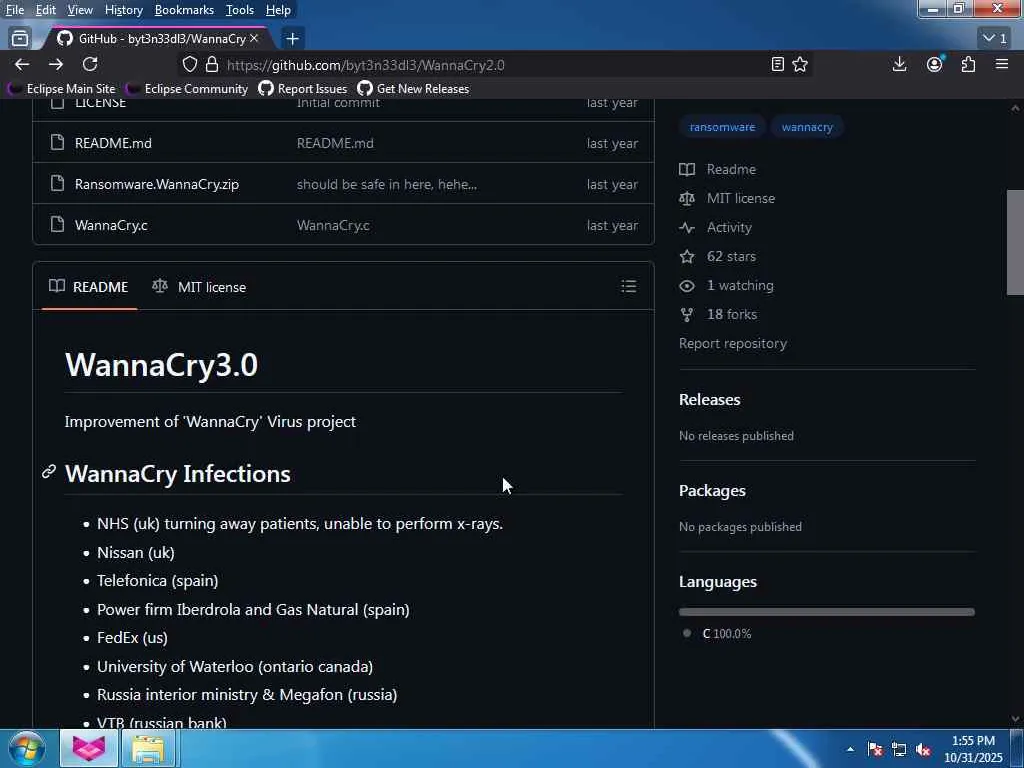Open the Tools menu
This screenshot has height=768, width=1024.
[x=240, y=10]
